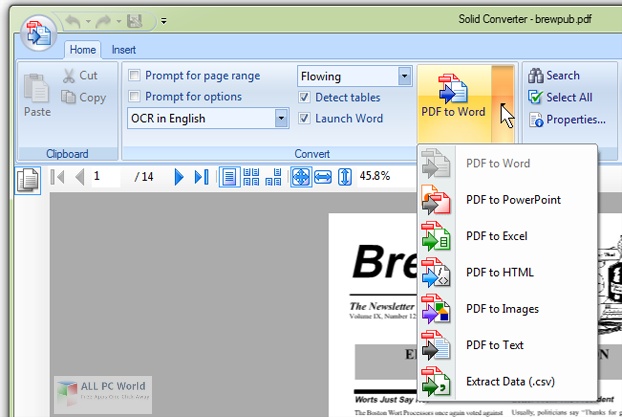622x417 pixels.
Task: Click the Redo arrow in quick access toolbar
Action: 103,21
